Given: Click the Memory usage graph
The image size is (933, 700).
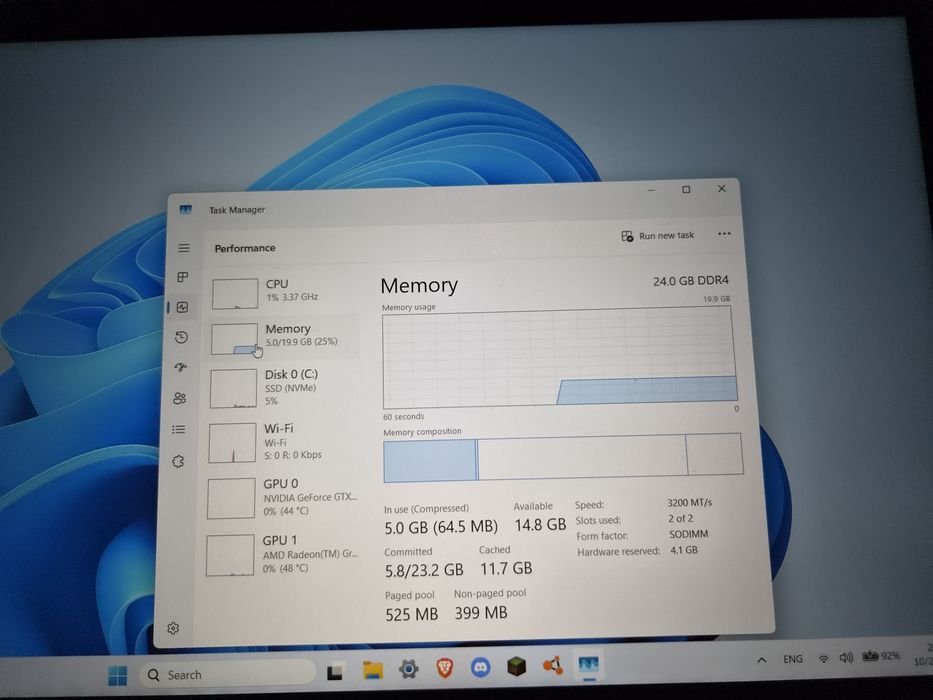Looking at the screenshot, I should click(x=559, y=357).
